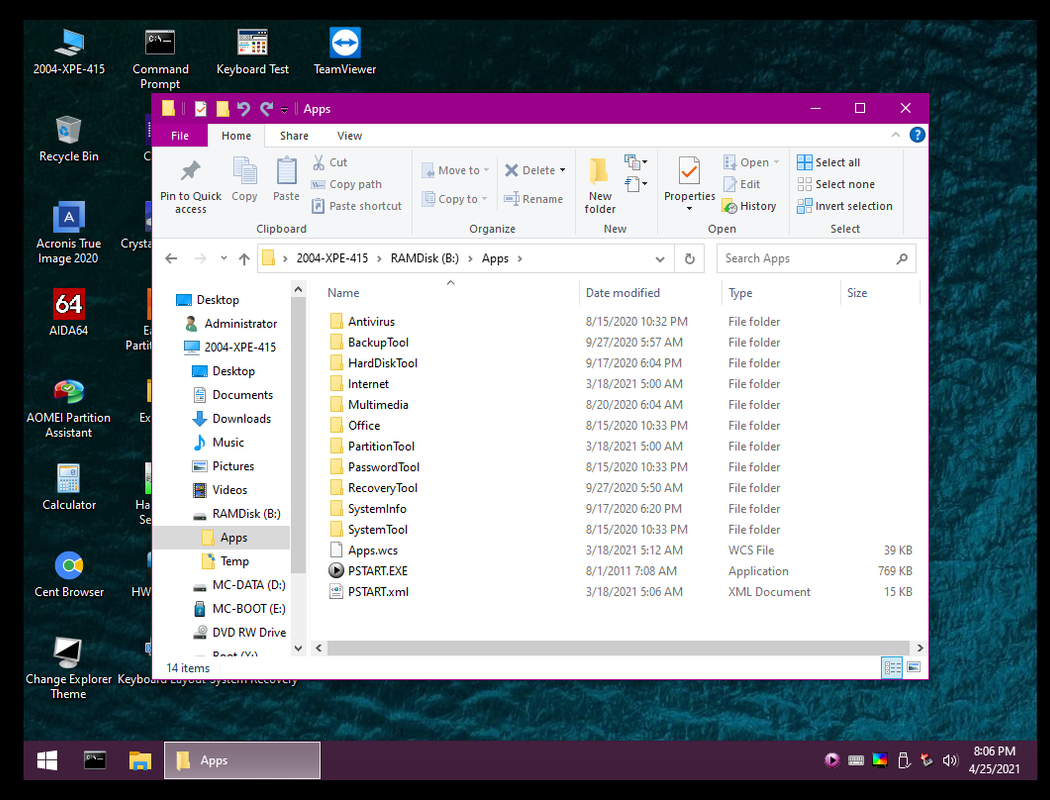This screenshot has height=800, width=1050.
Task: Click the redo icon in title bar
Action: point(267,108)
